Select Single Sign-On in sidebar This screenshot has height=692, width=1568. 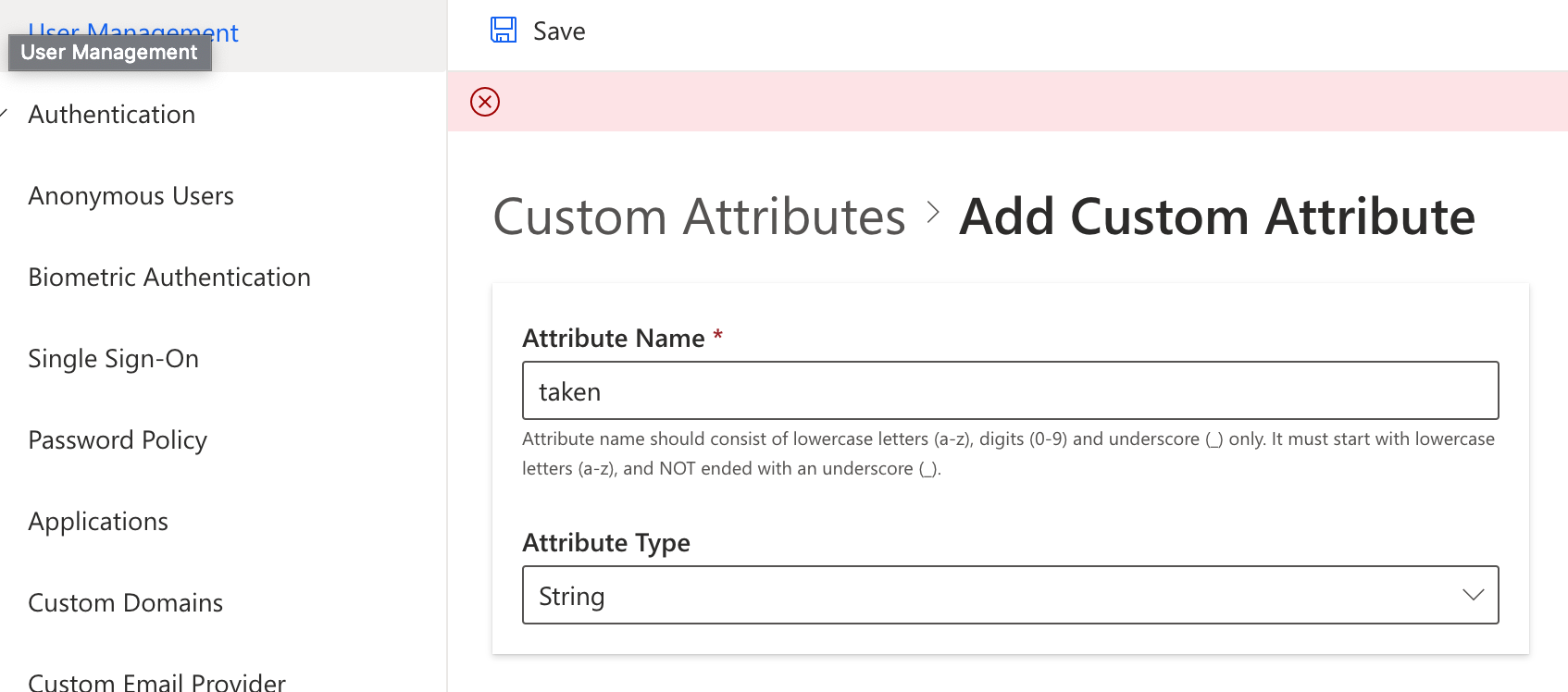point(114,359)
